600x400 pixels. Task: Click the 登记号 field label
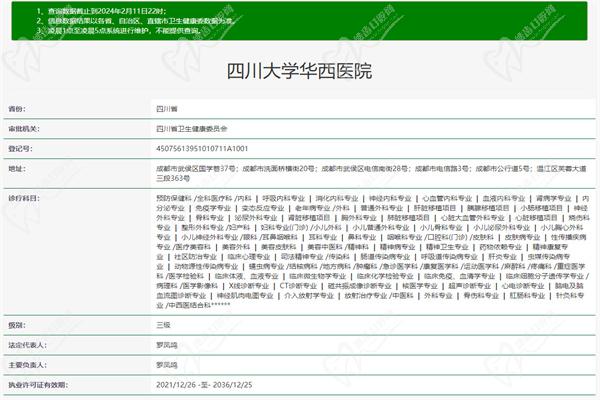coord(17,148)
